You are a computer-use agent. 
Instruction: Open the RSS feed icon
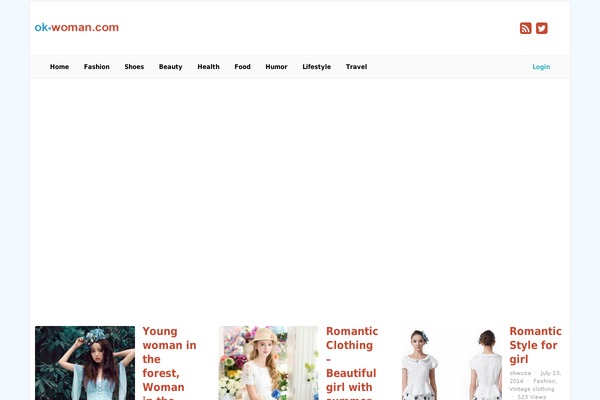pos(525,28)
